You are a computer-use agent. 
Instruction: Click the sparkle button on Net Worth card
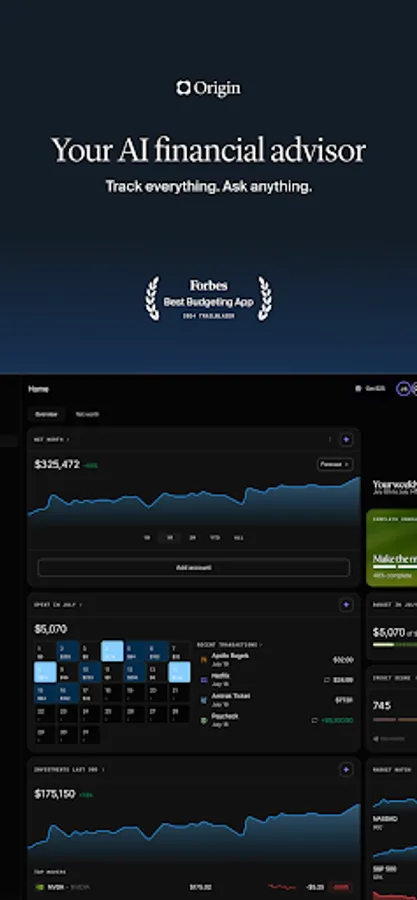point(346,440)
